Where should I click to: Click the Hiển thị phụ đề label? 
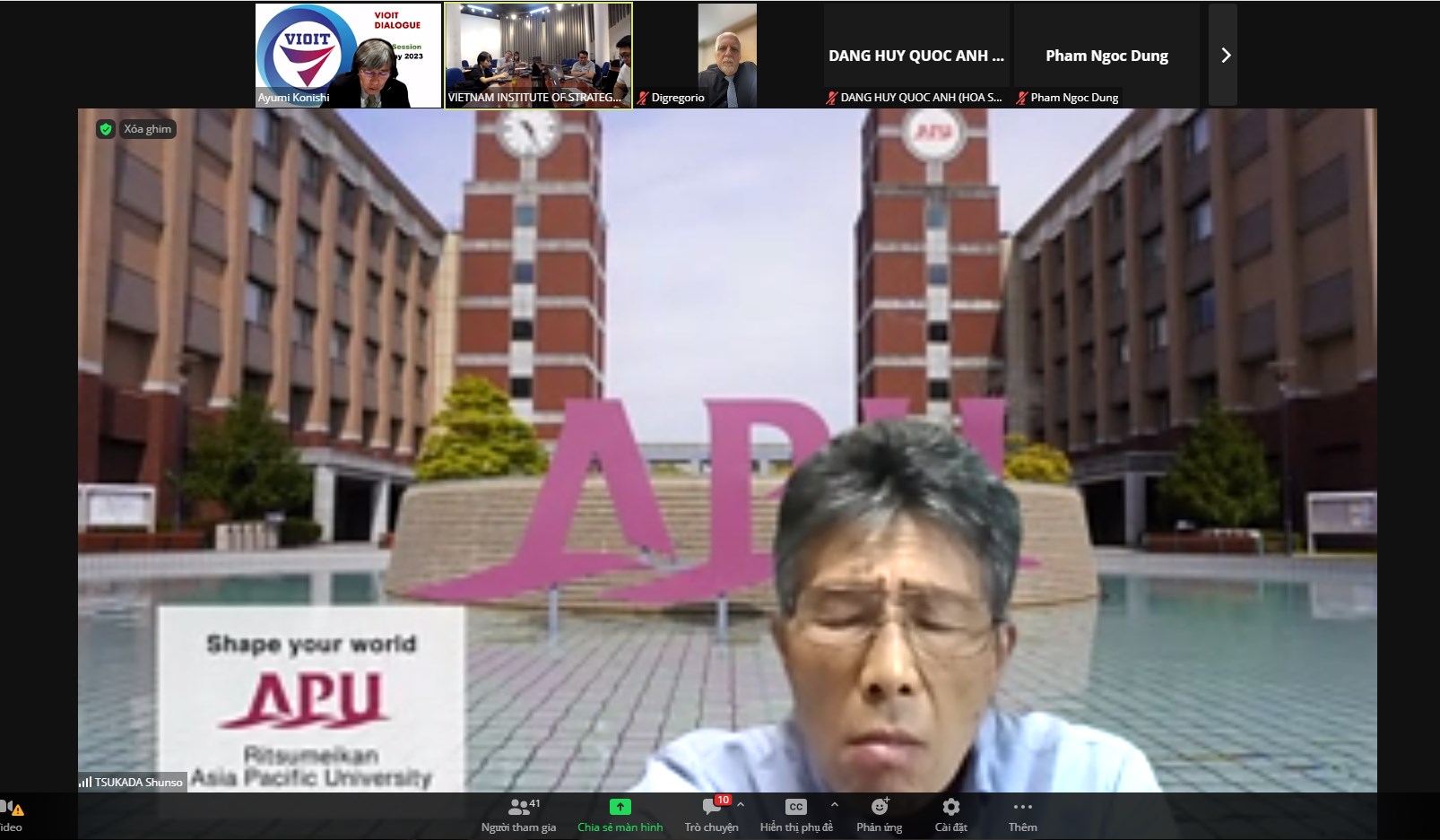(x=796, y=827)
